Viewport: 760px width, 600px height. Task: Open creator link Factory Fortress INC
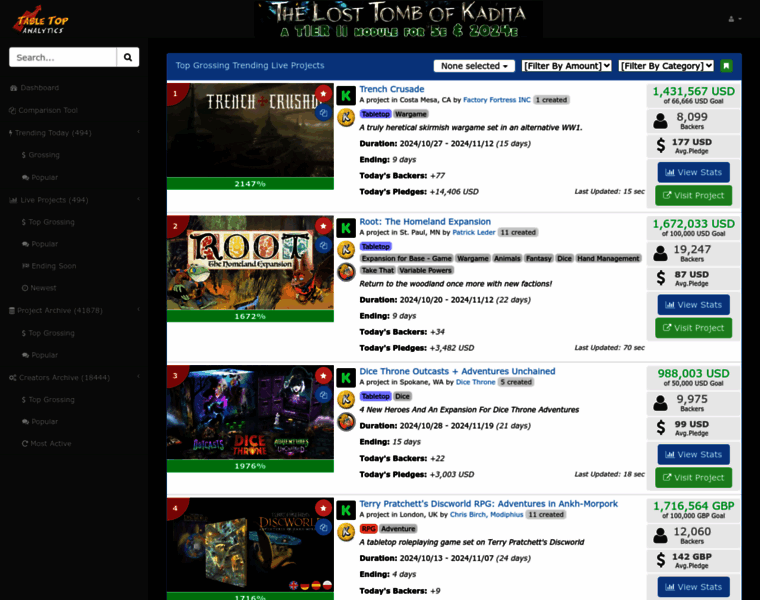click(497, 100)
